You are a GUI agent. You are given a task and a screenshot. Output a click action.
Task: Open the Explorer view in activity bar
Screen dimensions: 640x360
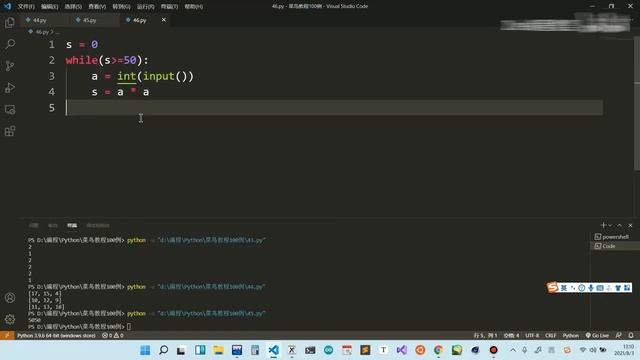[x=10, y=22]
